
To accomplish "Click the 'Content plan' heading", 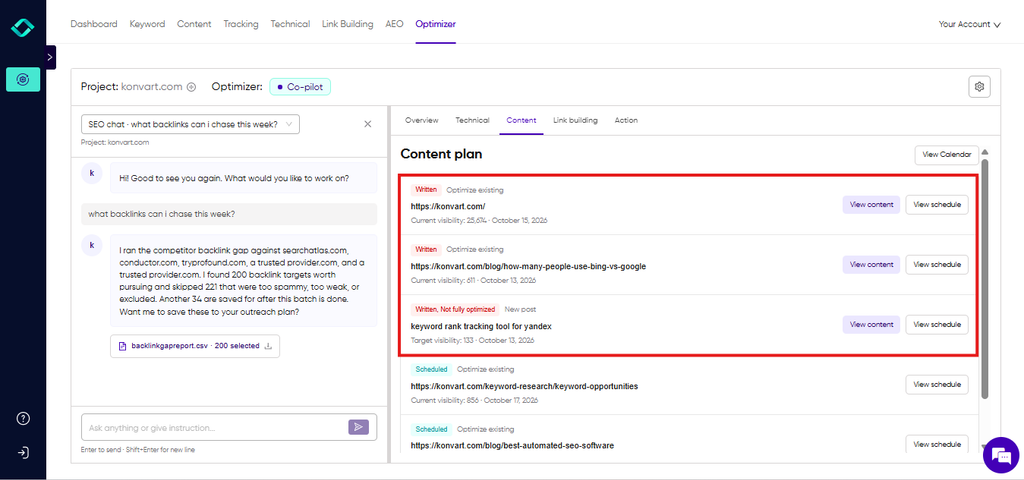I will pyautogui.click(x=441, y=154).
